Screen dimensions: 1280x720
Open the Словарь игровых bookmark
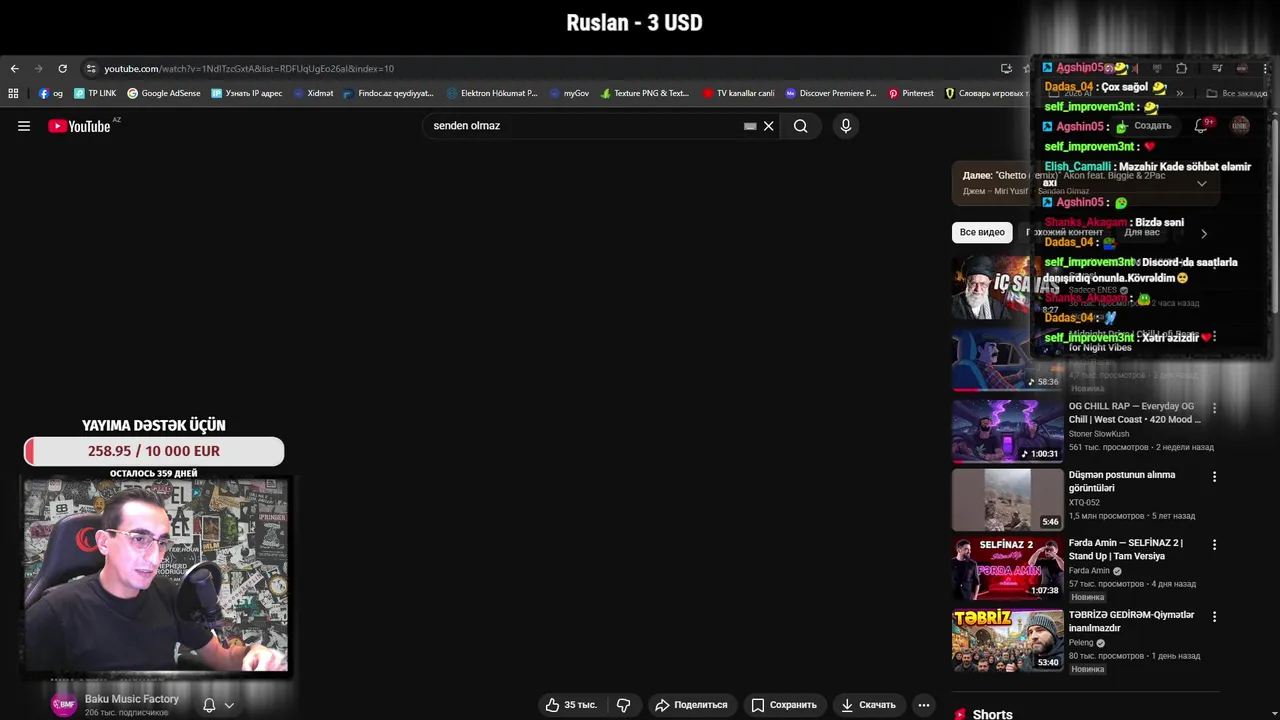(986, 93)
